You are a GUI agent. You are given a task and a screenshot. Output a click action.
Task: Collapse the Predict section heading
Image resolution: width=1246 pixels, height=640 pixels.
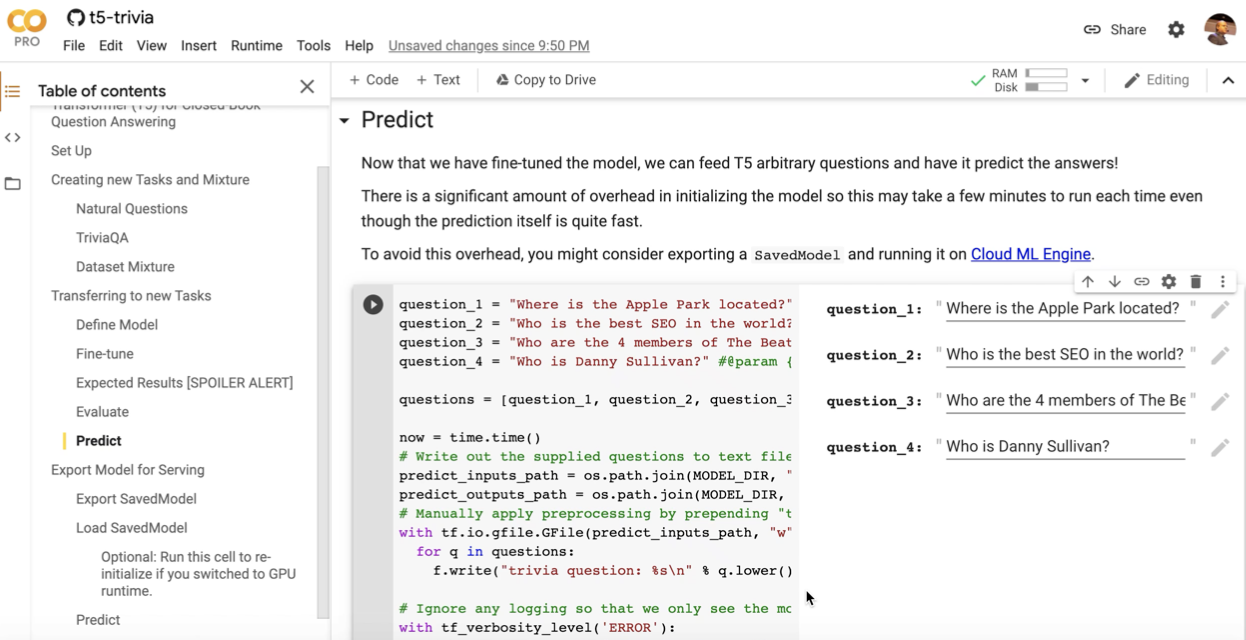coord(344,121)
